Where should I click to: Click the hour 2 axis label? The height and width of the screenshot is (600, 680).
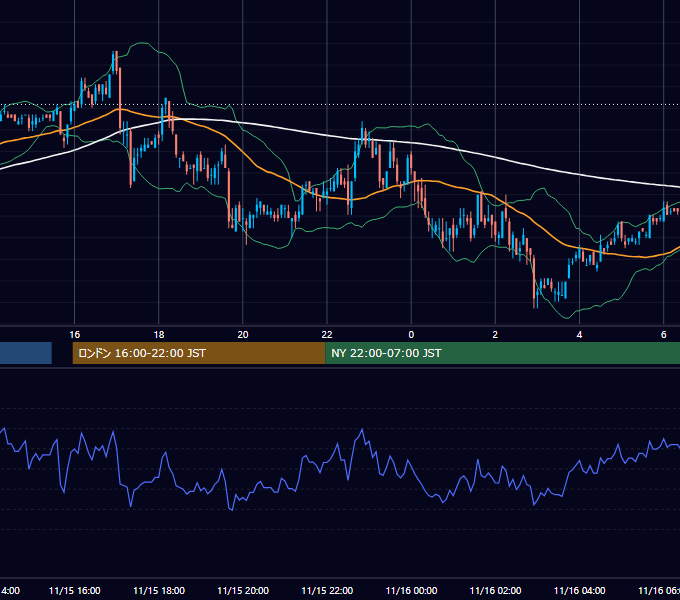(495, 334)
